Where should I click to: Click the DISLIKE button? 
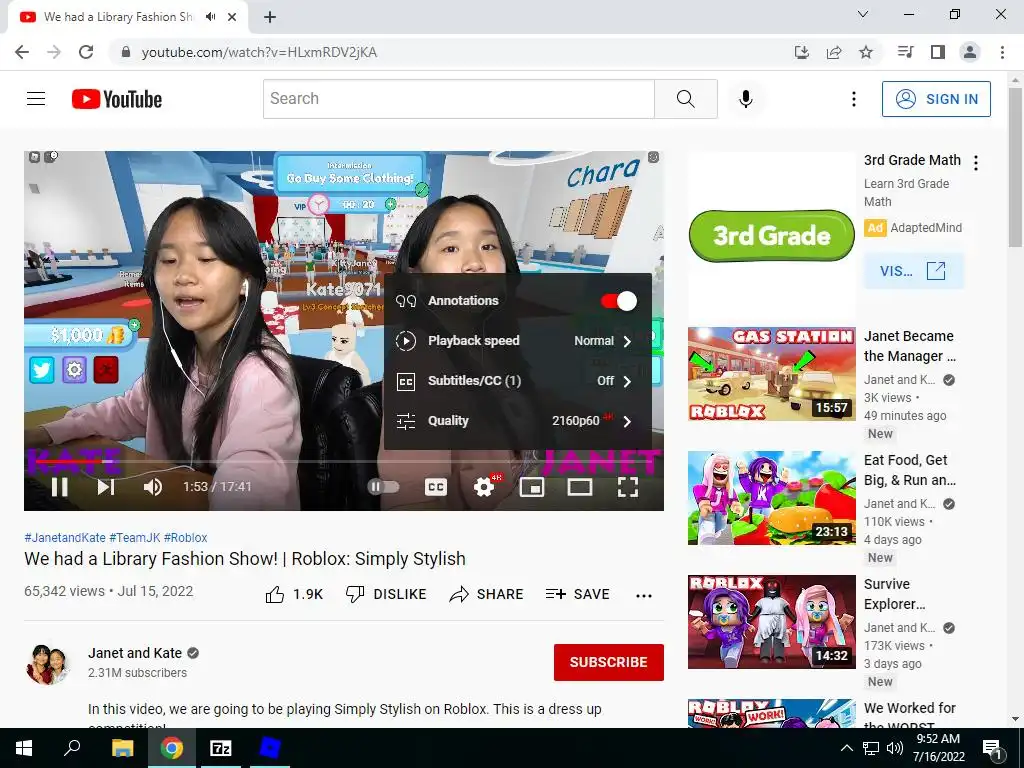[x=385, y=594]
